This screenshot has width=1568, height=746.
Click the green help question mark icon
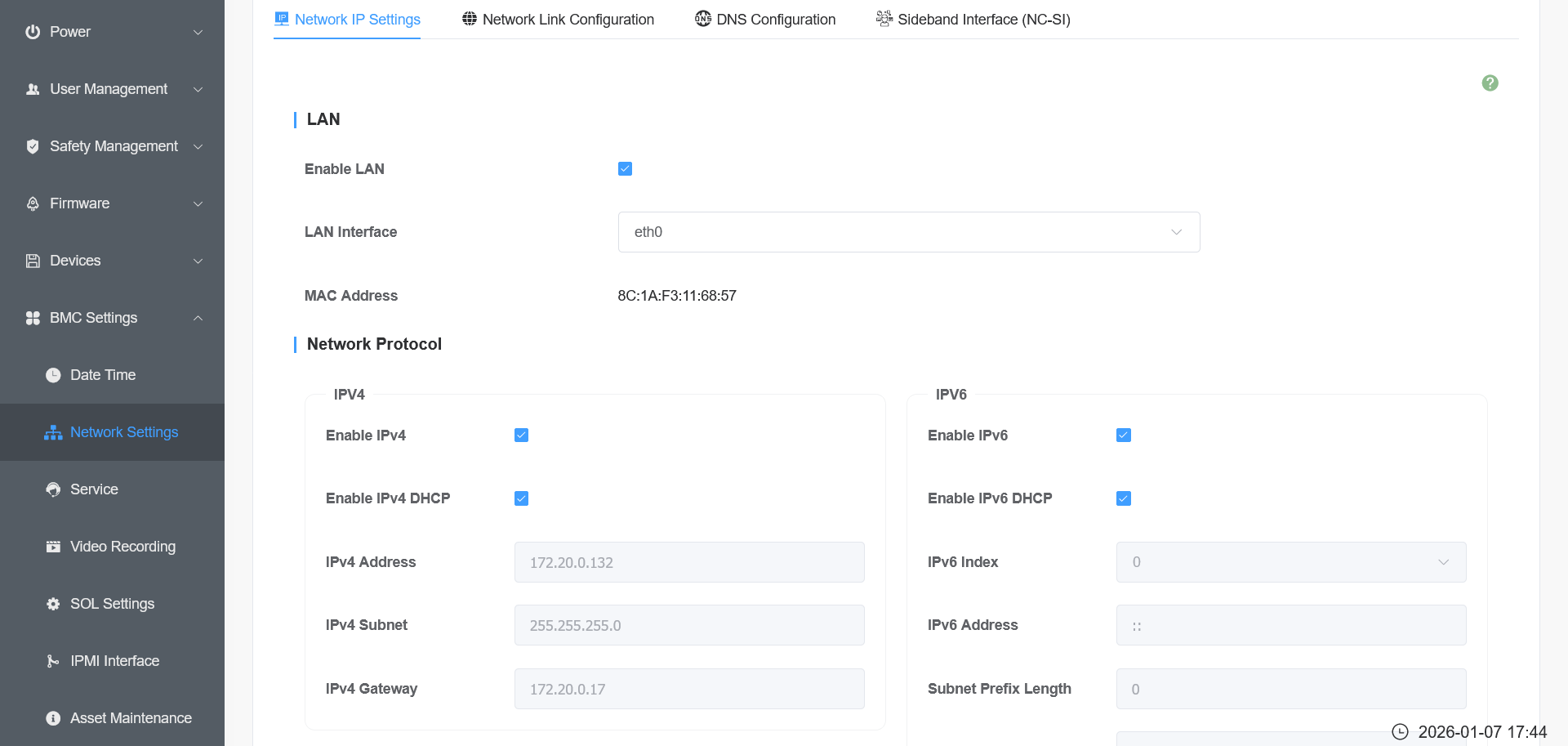point(1490,83)
